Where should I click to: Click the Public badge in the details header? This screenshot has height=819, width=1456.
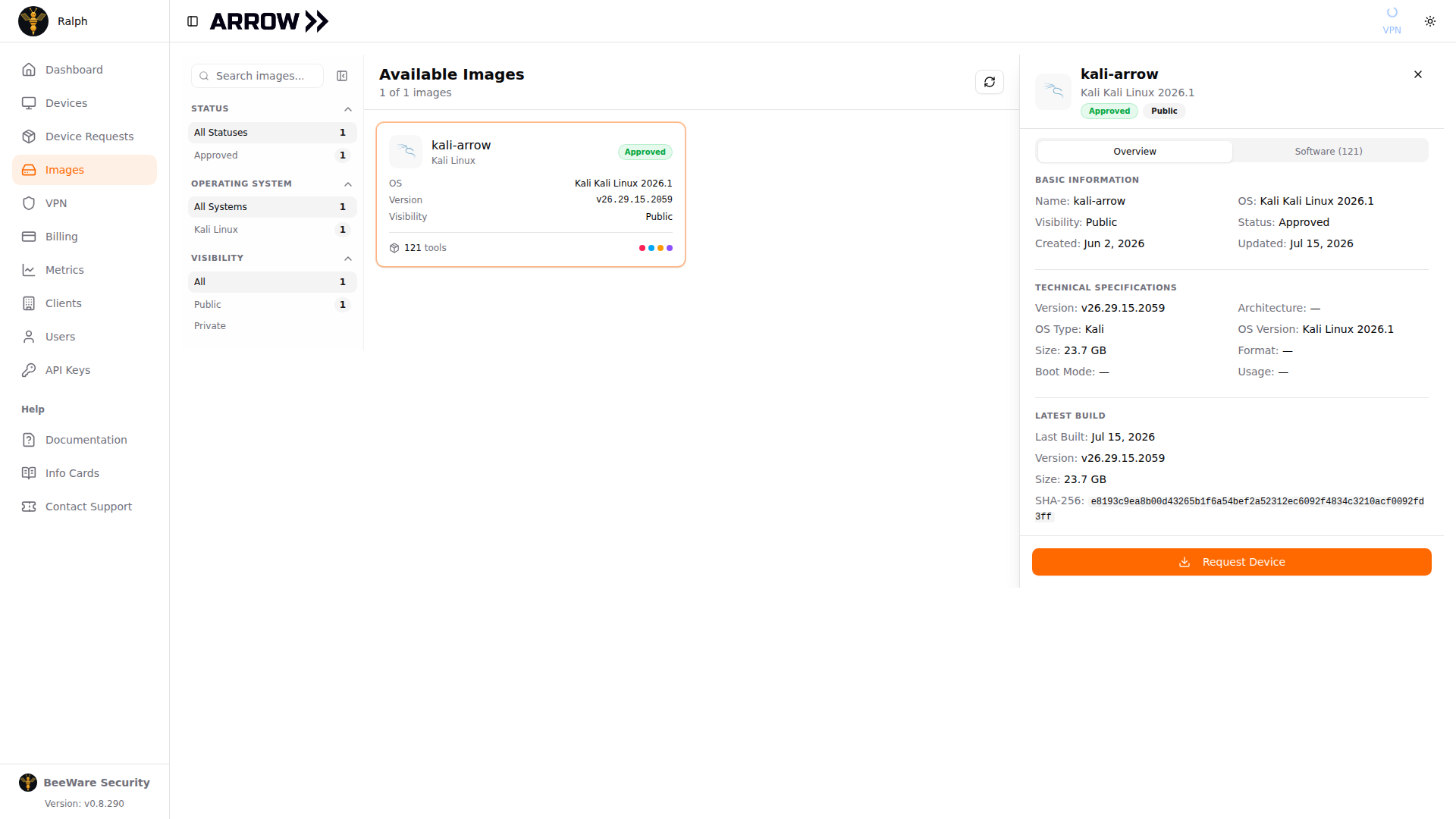coord(1164,111)
